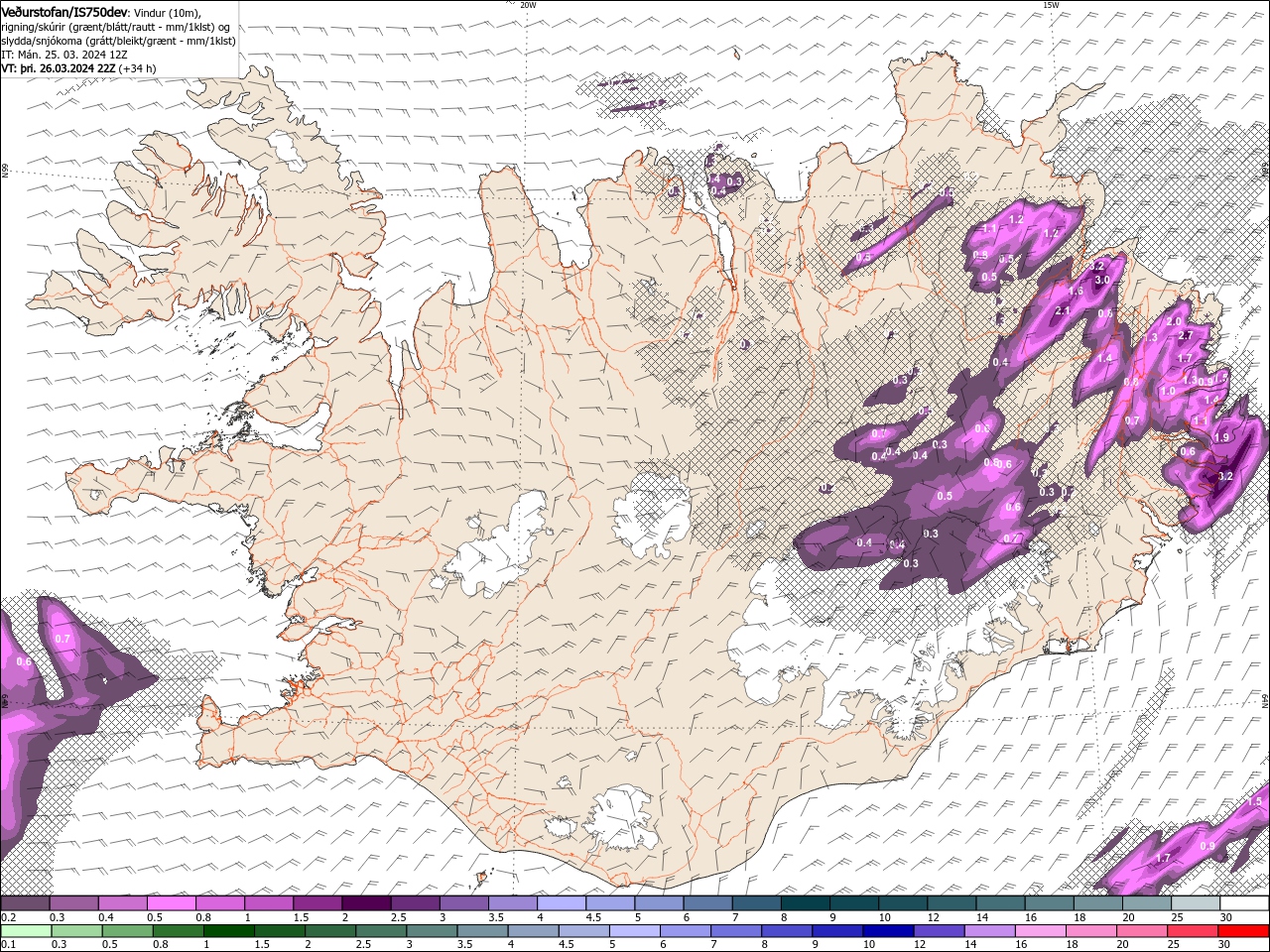This screenshot has width=1270, height=952.
Task: Select upper legend swatch between 0.2 and 0.3
Action: point(25,903)
